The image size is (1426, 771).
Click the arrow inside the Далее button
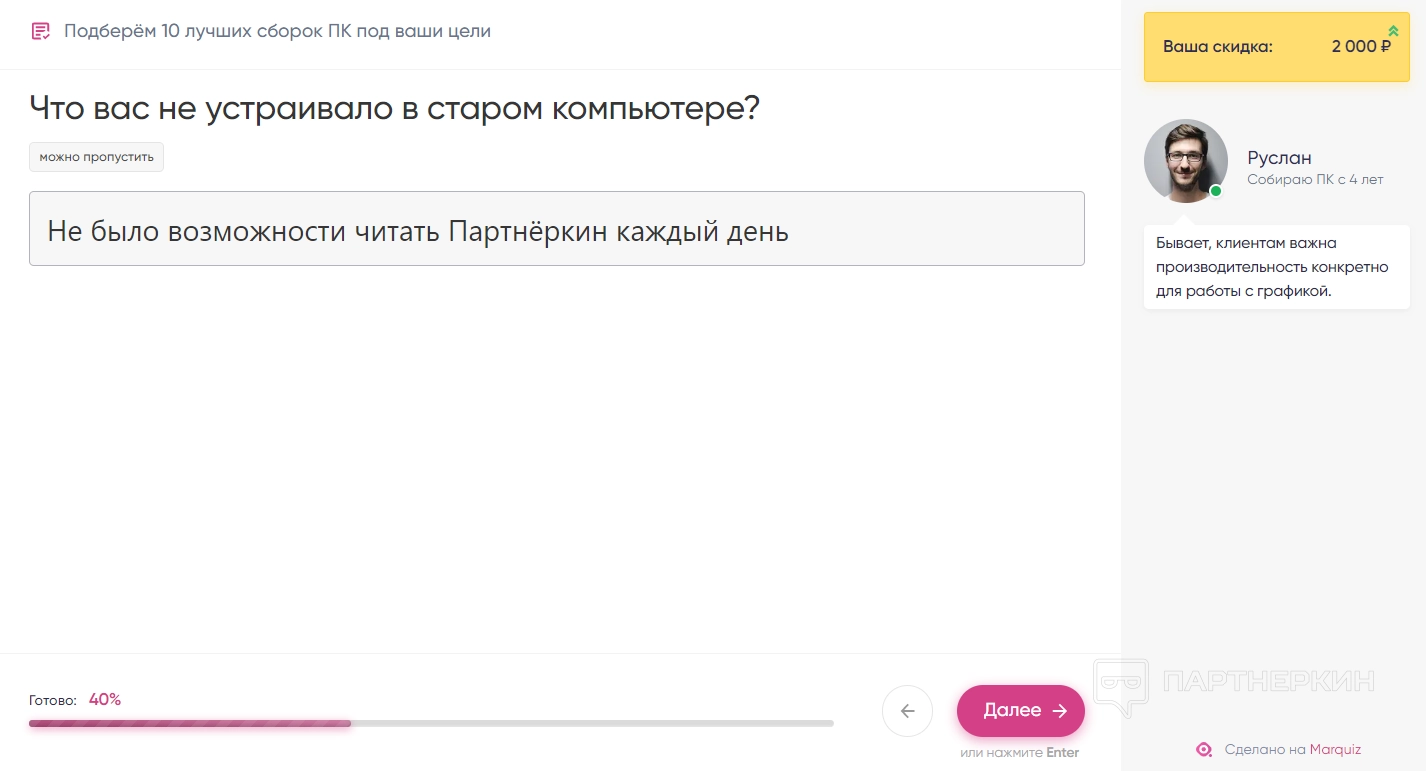click(x=1060, y=711)
